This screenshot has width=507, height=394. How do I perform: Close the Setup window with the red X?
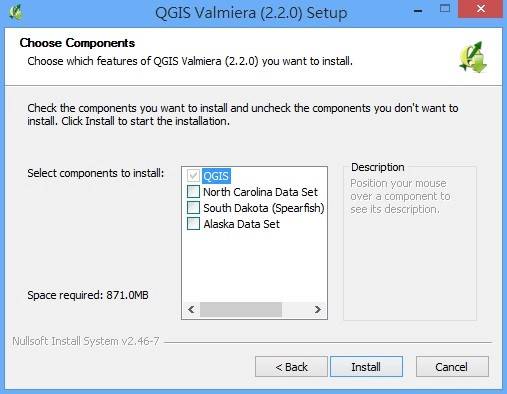480,9
